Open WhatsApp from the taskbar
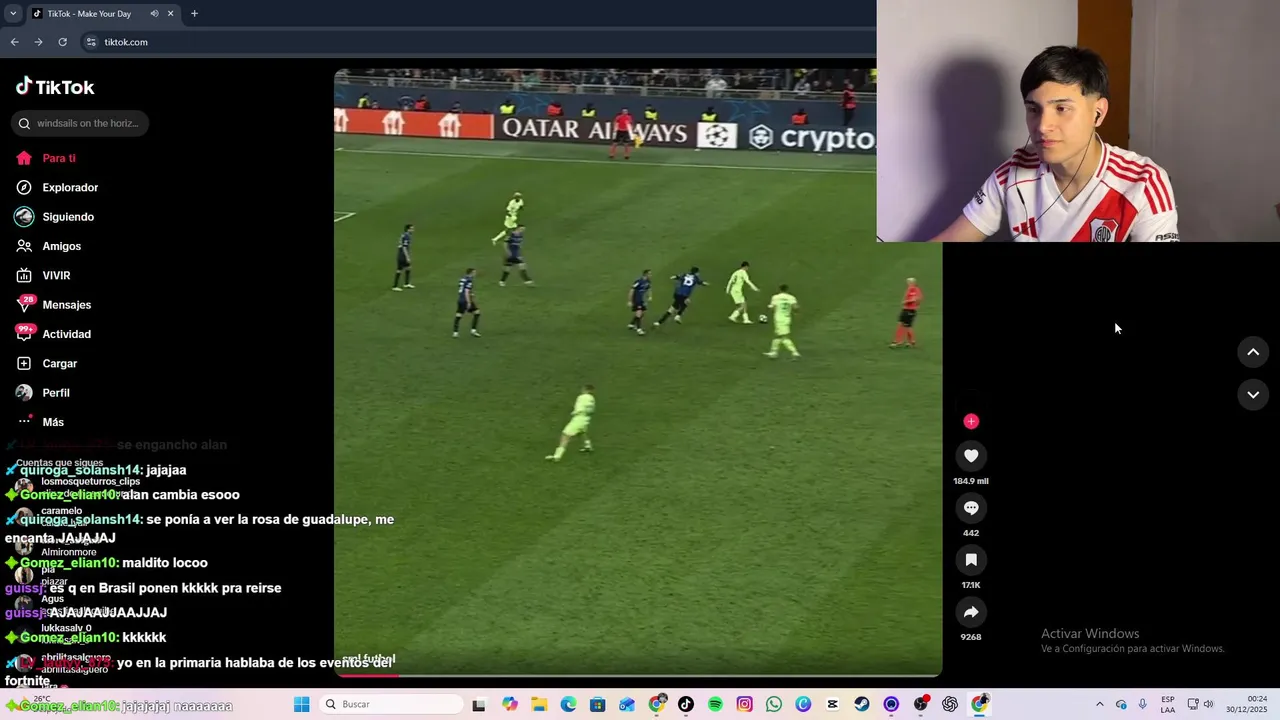 774,704
